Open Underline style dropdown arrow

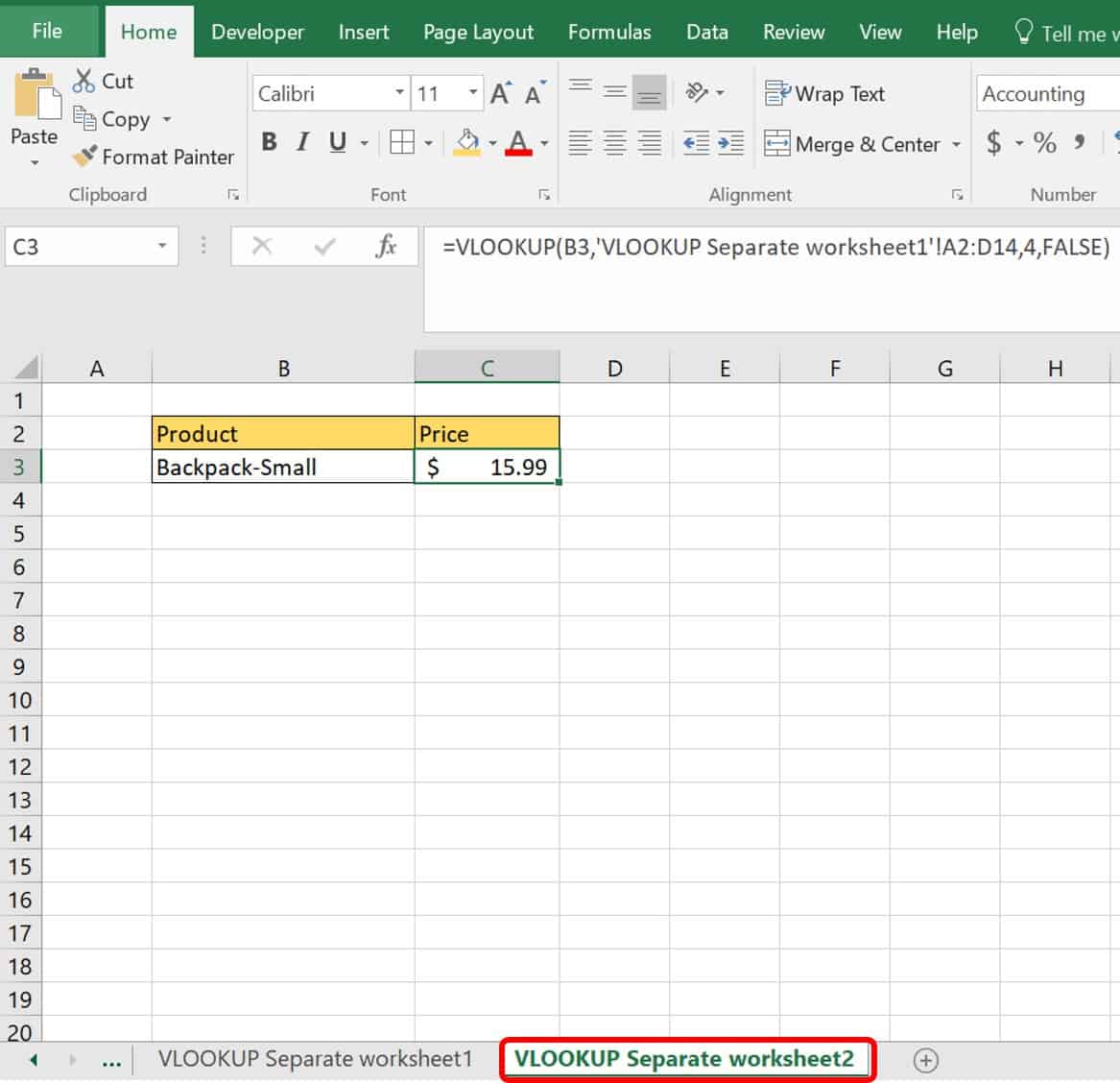click(365, 144)
